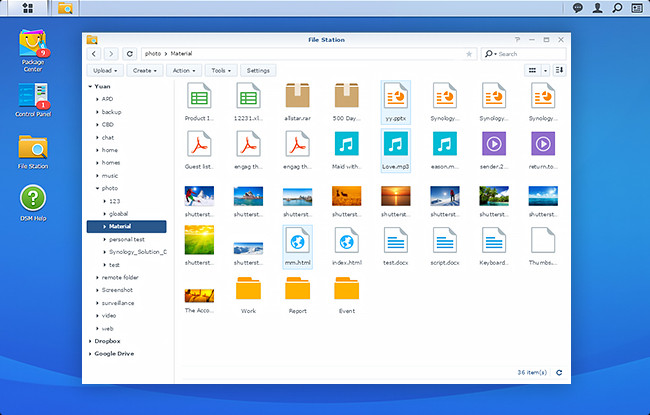Bookmark current folder with the star icon

469,53
